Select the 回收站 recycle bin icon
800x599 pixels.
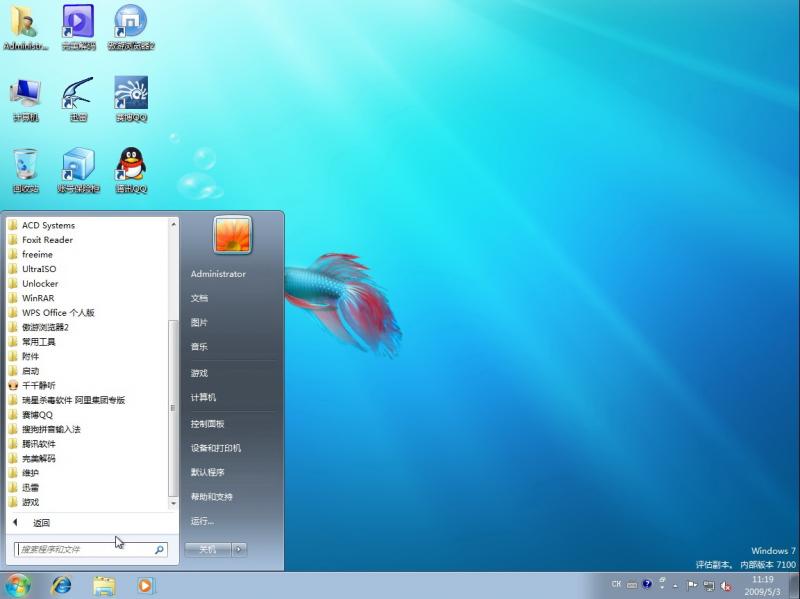pos(26,170)
